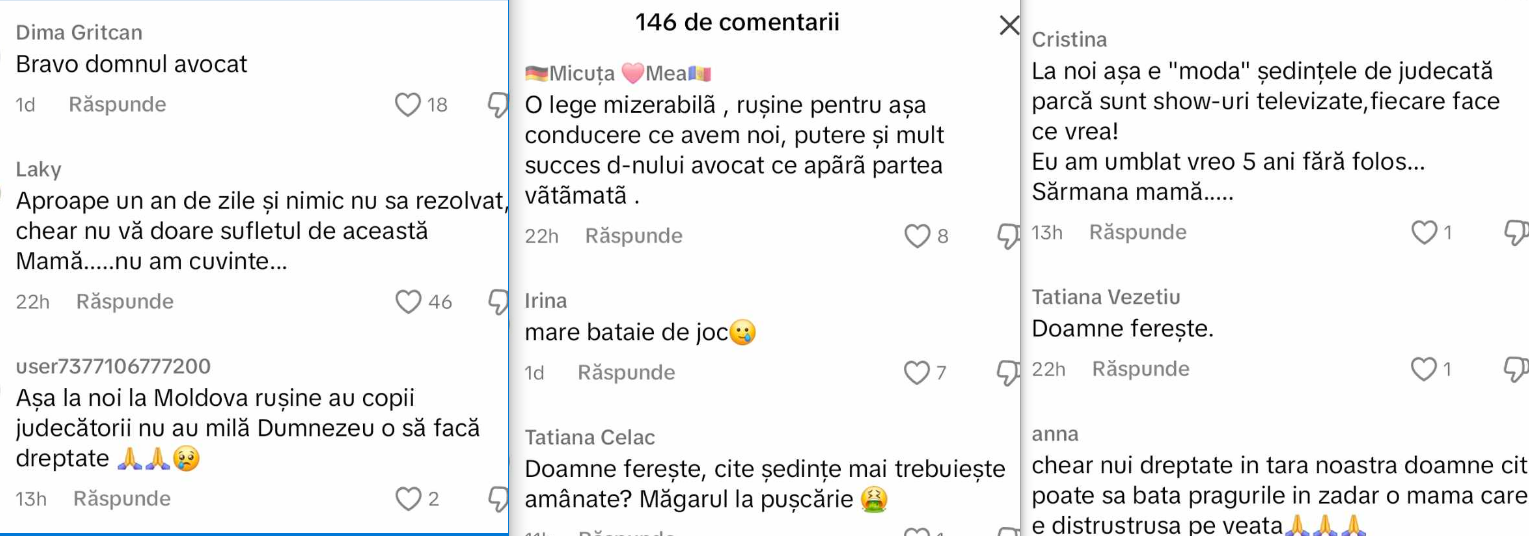Open Laky's profile from username
This screenshot has height=536, width=1529.
[38, 170]
